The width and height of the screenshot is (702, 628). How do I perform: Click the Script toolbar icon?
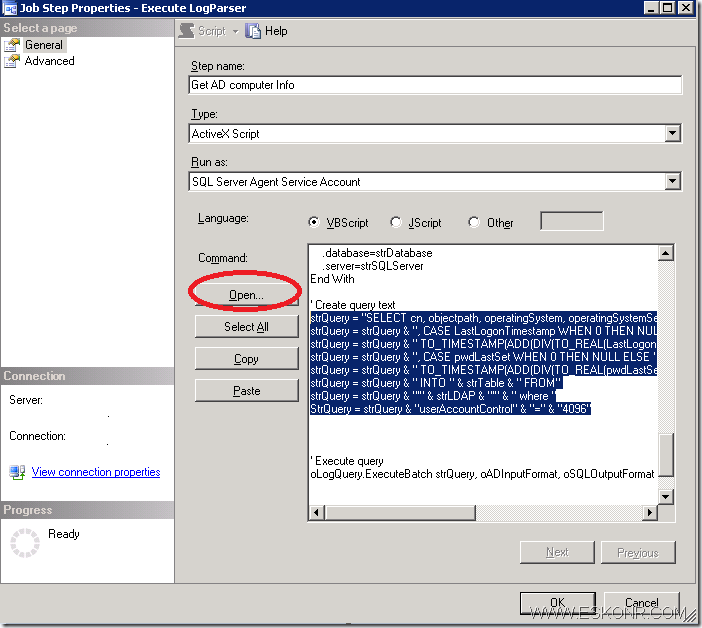(187, 31)
